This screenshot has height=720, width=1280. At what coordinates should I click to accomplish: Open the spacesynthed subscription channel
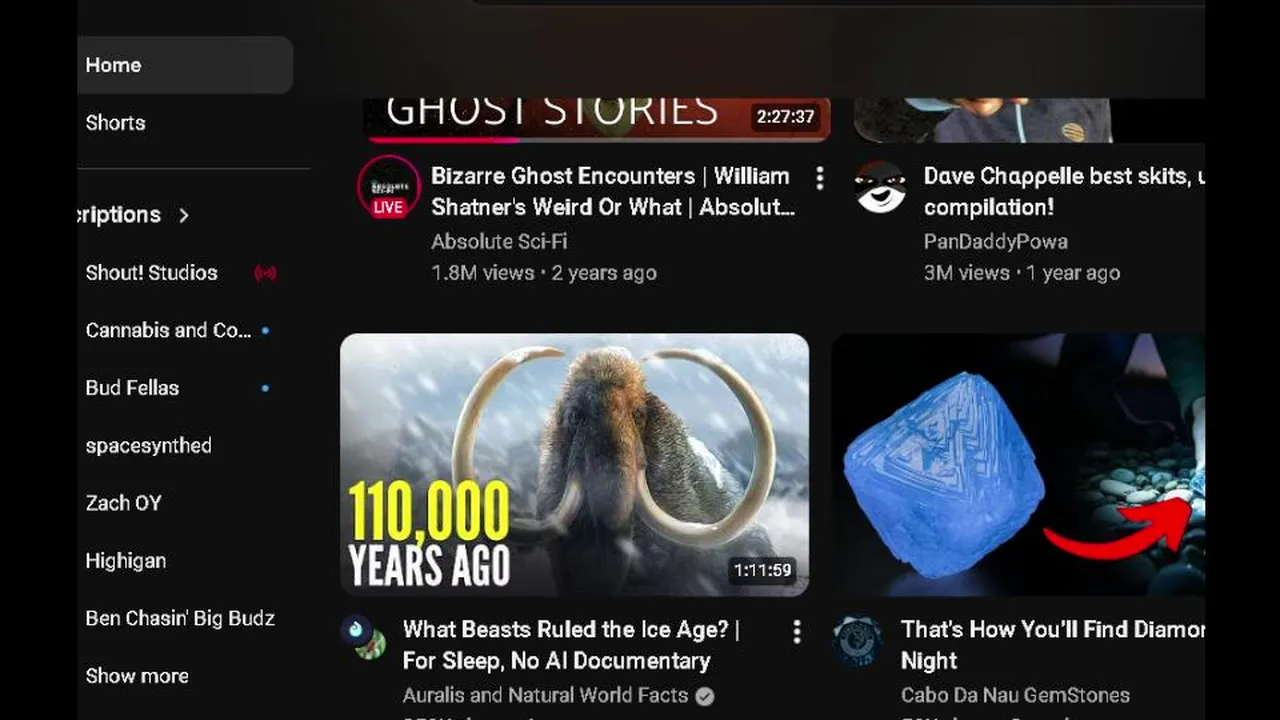pyautogui.click(x=148, y=446)
